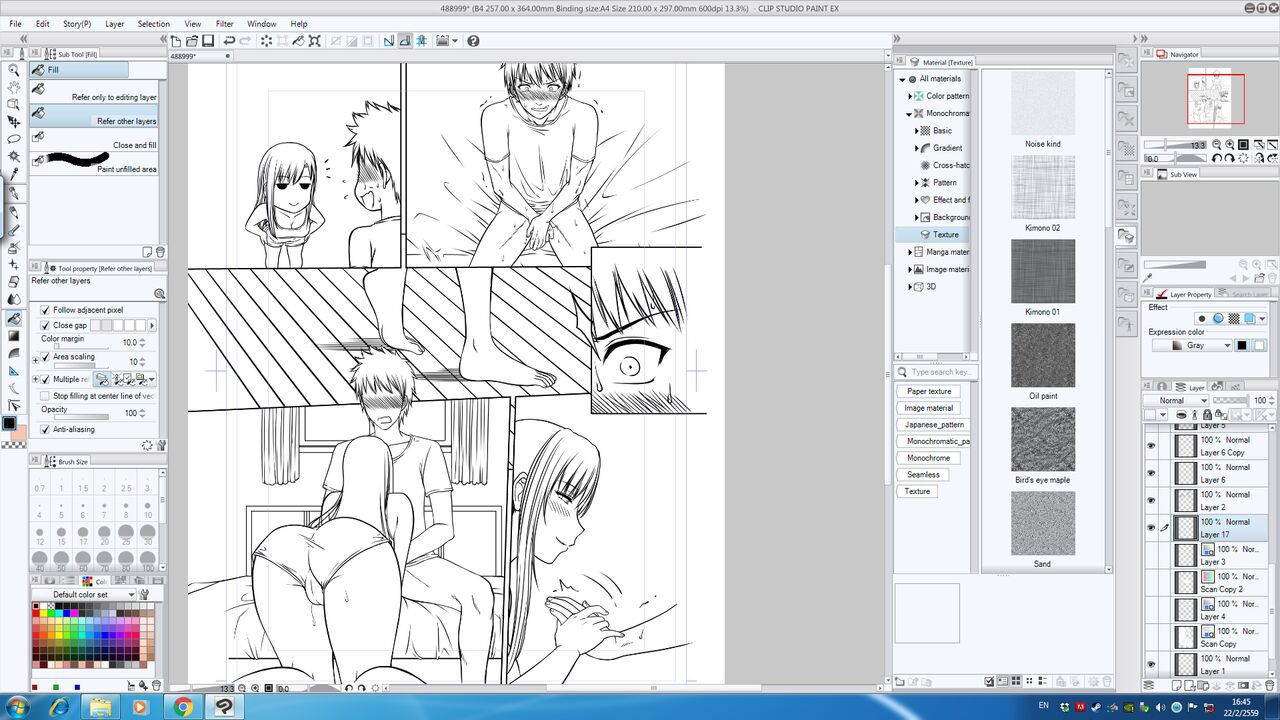Open the Selection menu

(154, 23)
